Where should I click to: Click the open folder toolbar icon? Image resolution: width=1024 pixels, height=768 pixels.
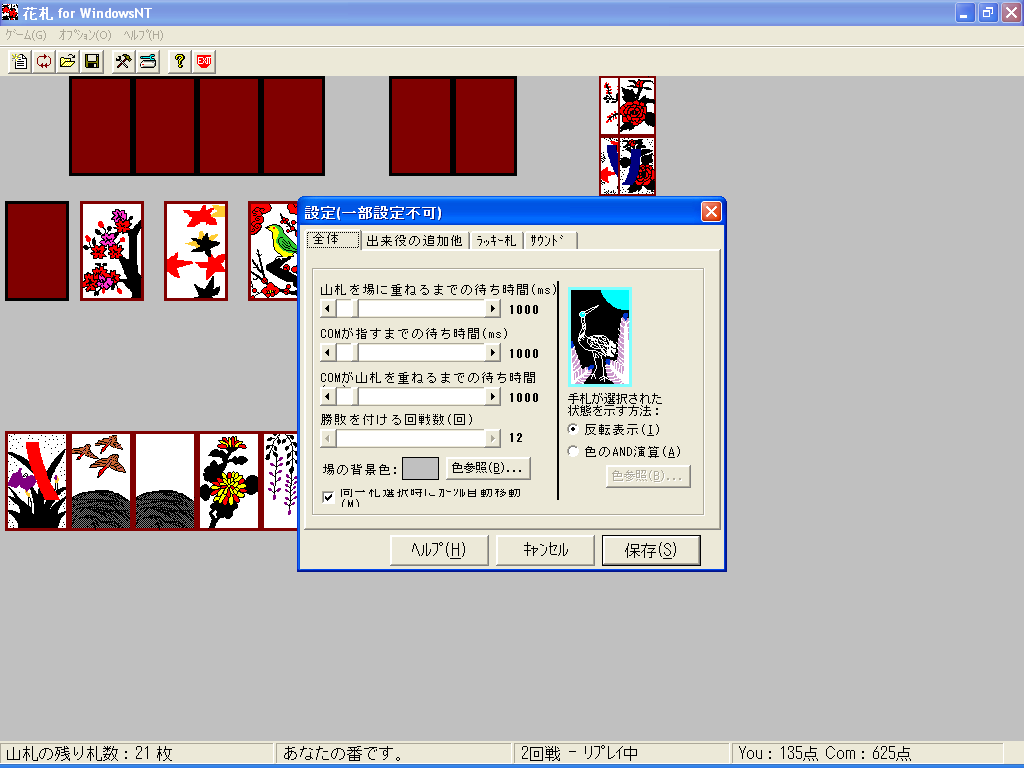pos(68,61)
